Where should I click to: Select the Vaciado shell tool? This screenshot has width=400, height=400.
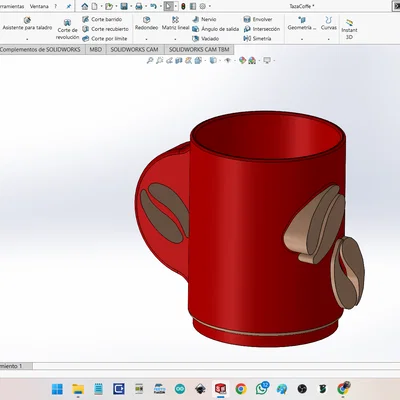(206, 39)
